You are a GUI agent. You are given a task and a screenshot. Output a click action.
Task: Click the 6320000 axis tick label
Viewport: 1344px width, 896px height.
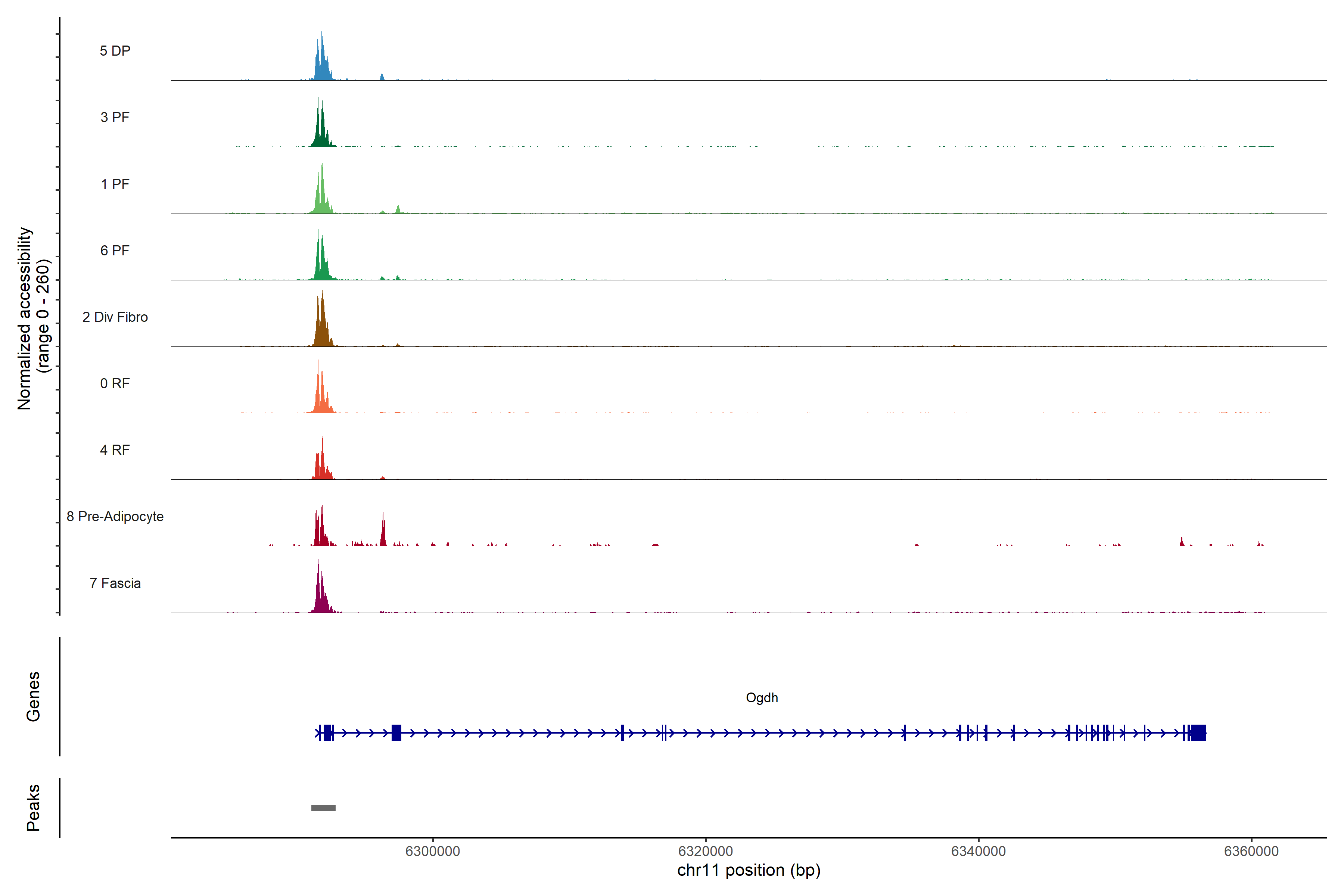(705, 851)
